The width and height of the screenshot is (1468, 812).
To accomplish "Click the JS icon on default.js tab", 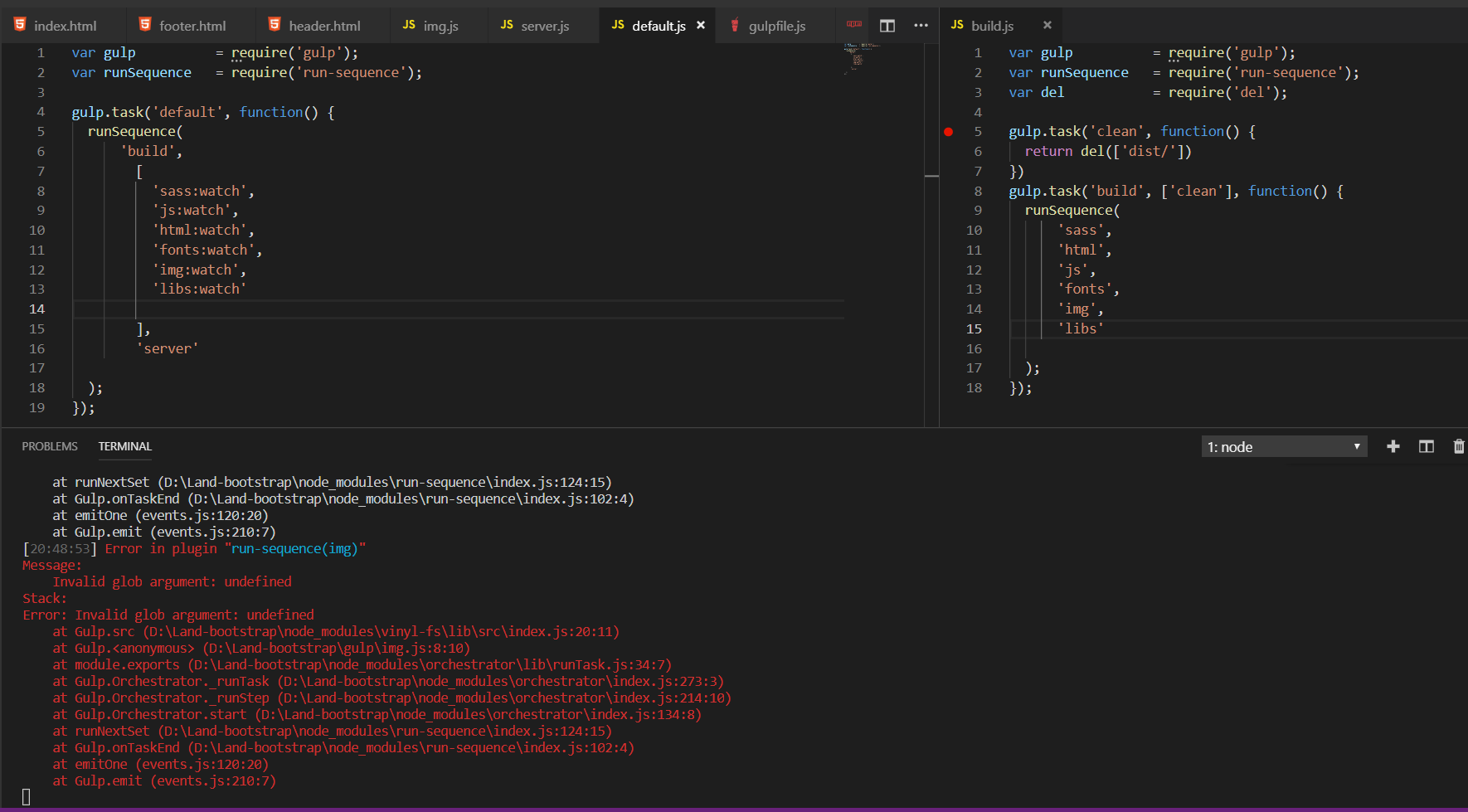I will tap(618, 25).
